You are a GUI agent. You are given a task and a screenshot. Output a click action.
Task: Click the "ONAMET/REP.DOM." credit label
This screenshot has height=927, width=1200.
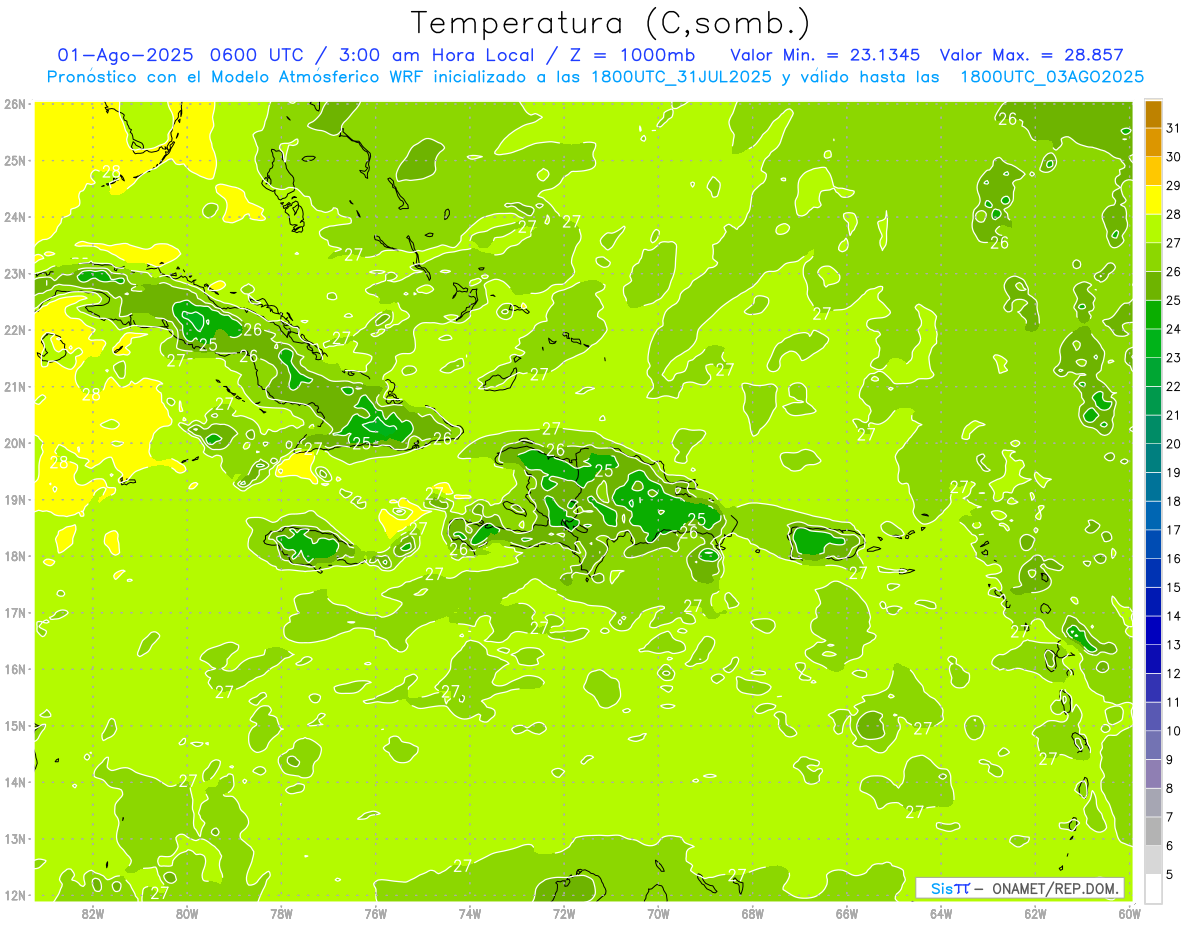[x=1056, y=888]
